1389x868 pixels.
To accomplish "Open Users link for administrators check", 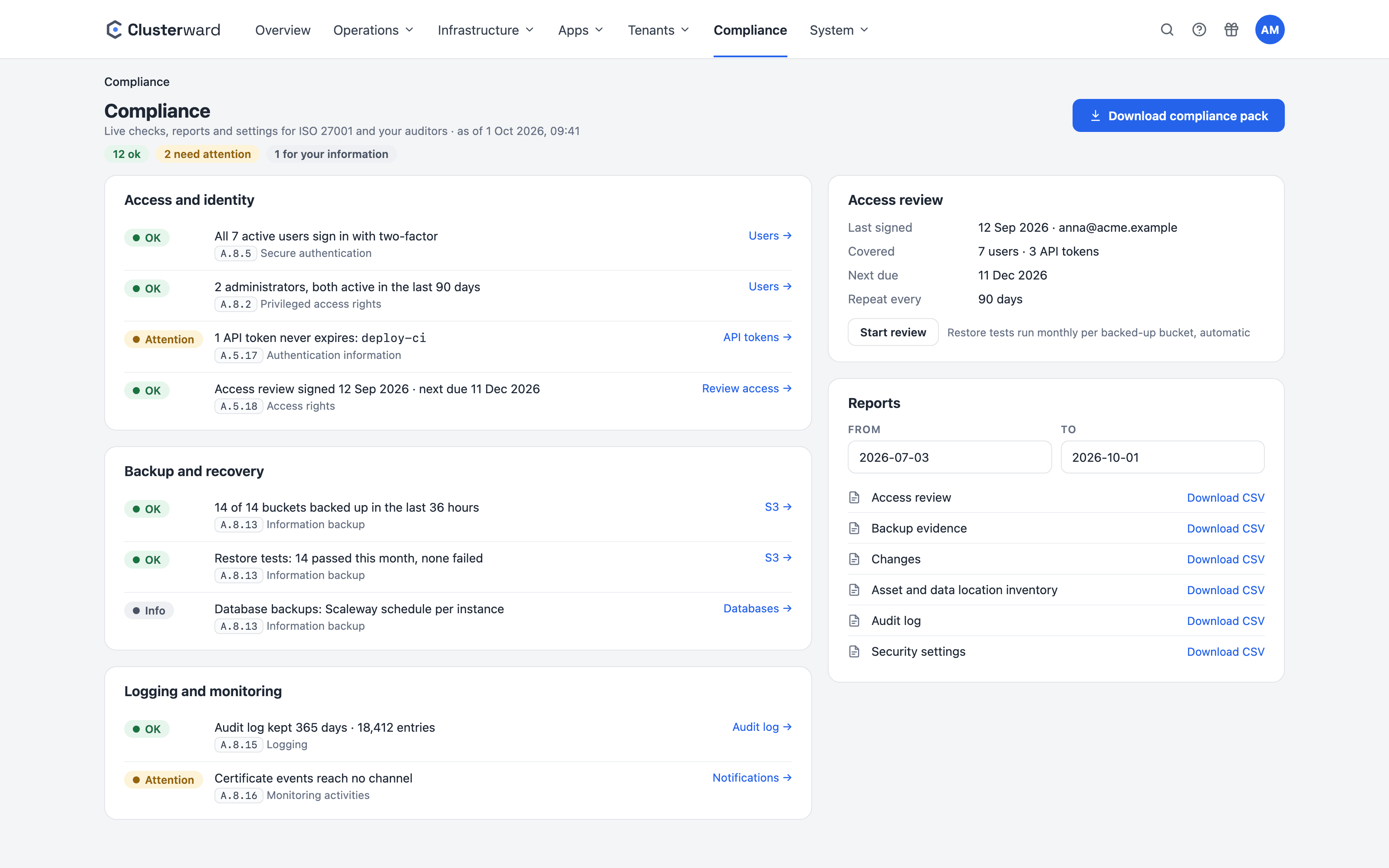I will click(x=770, y=286).
